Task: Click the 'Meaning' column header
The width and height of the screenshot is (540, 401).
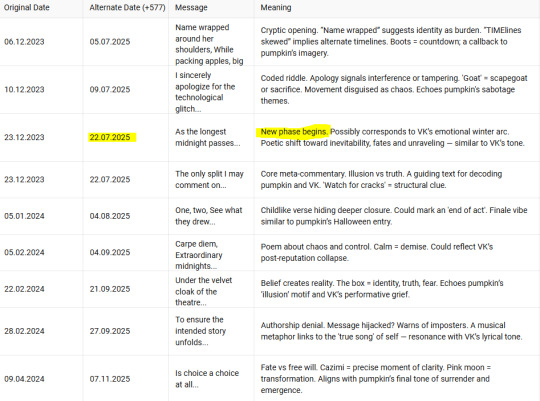Action: pos(276,8)
